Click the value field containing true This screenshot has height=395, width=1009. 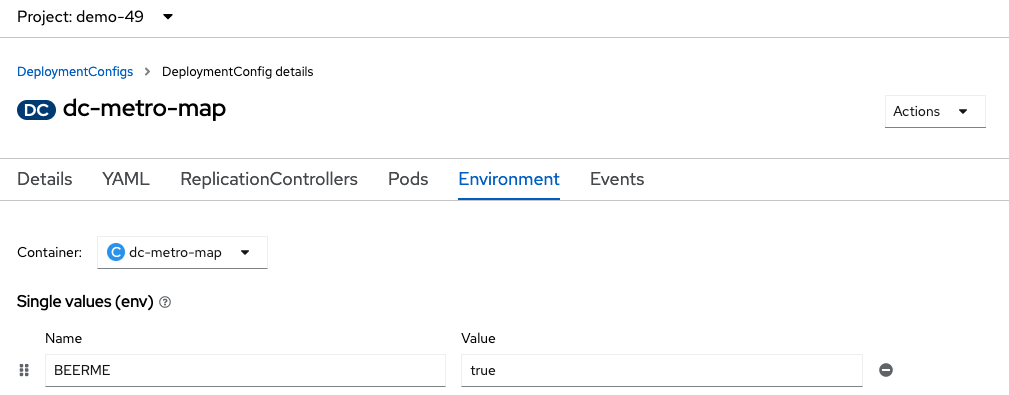[x=662, y=371]
